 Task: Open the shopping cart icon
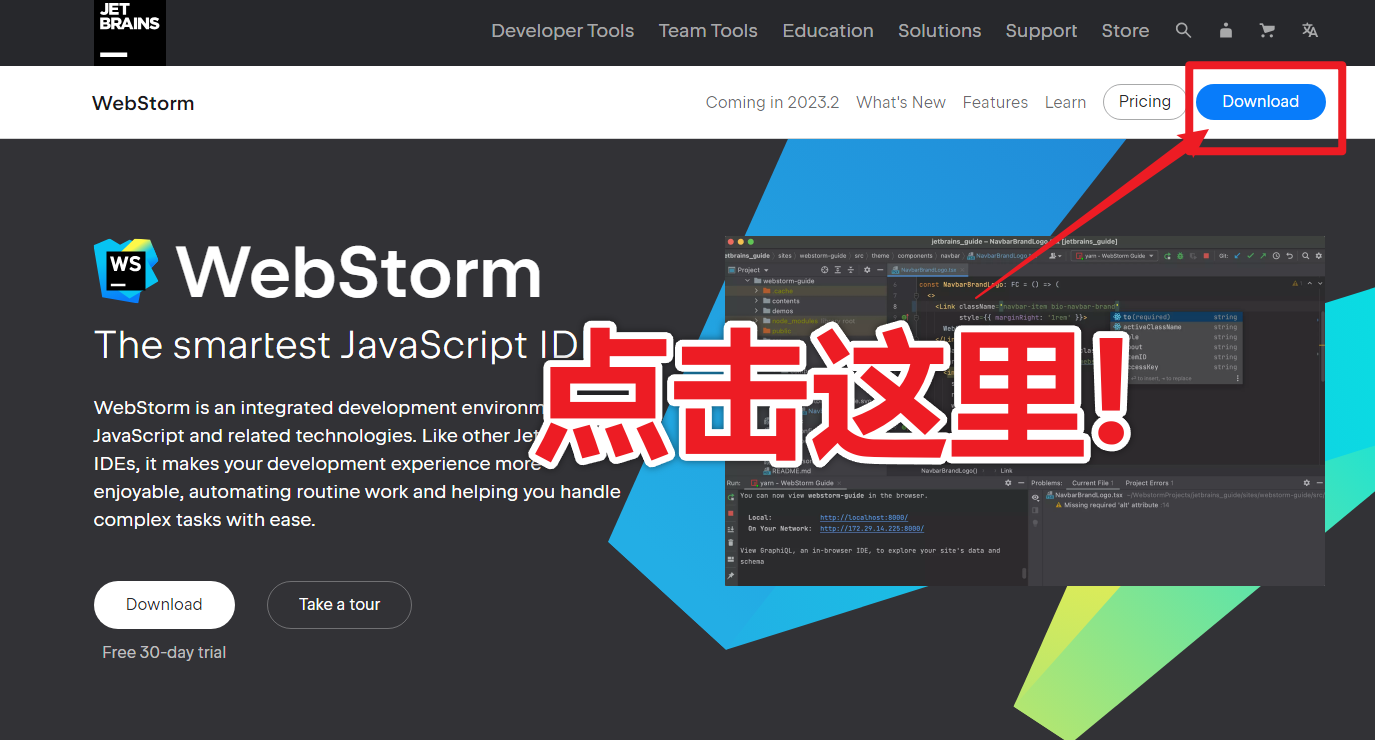click(1266, 30)
